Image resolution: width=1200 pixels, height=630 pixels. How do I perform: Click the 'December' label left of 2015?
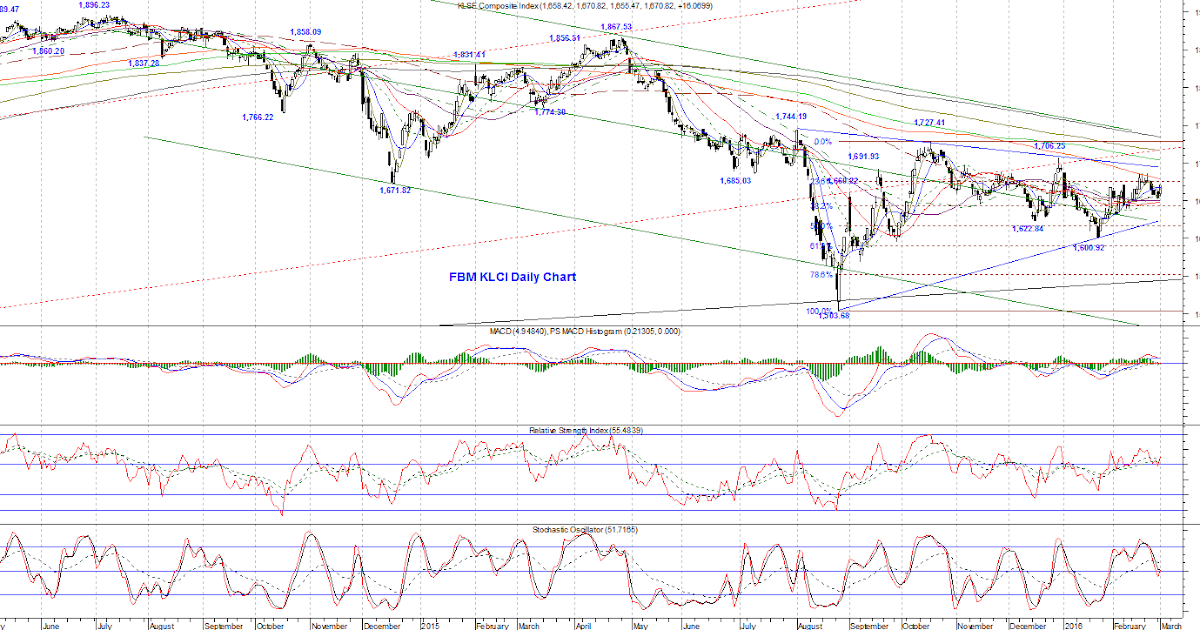(383, 626)
